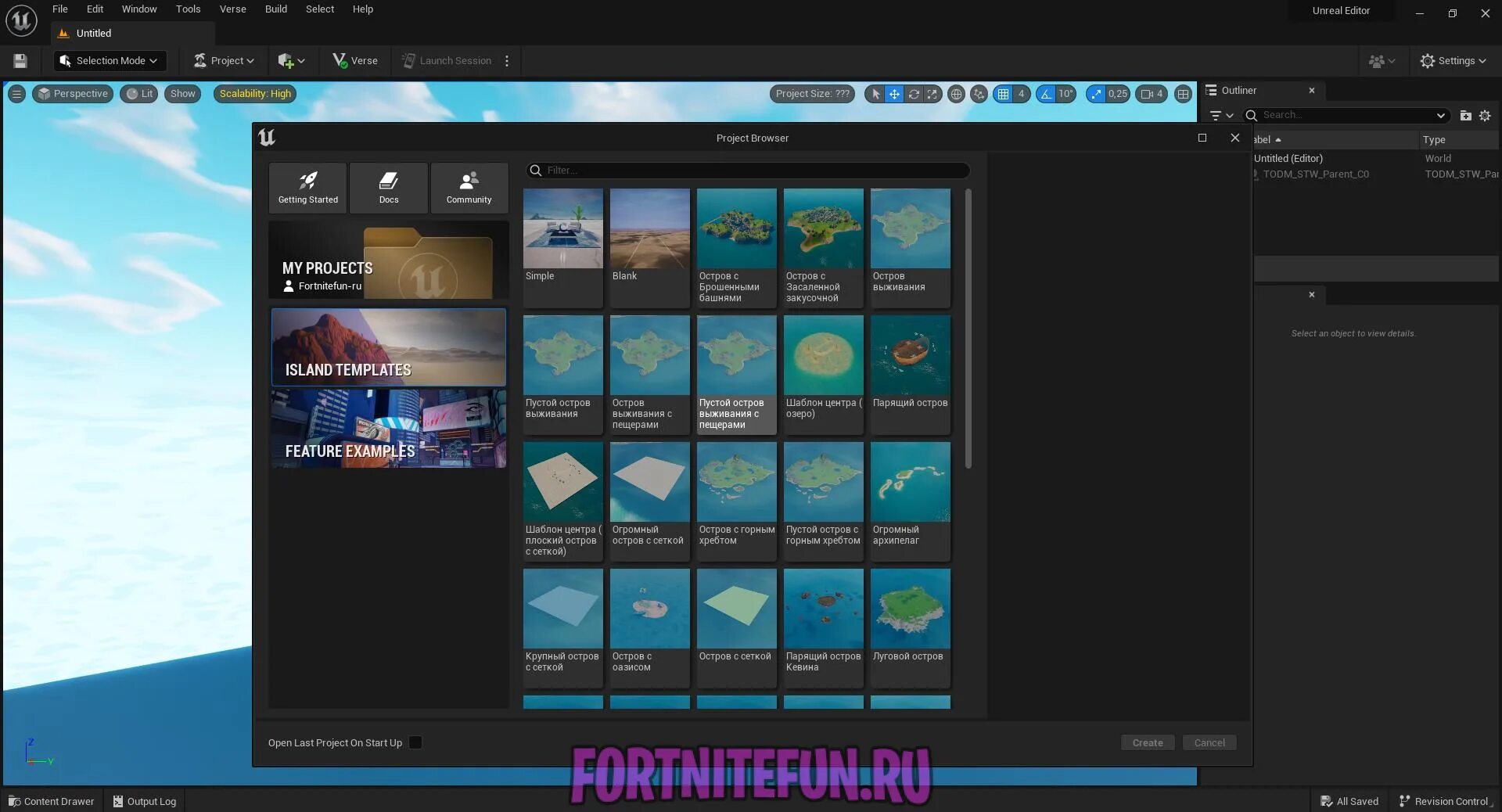The height and width of the screenshot is (812, 1502).
Task: Open the Perspective viewport mode menu
Action: [x=73, y=94]
